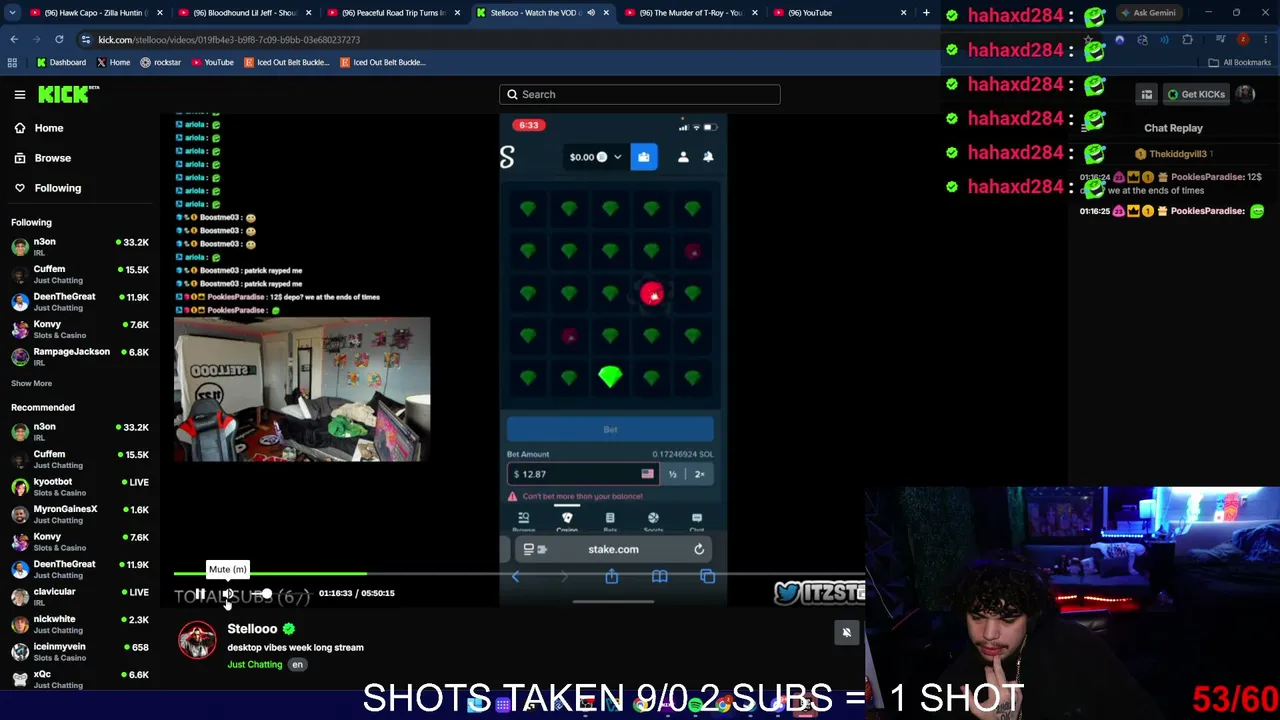Viewport: 1280px width, 720px height.
Task: Mute the Stellooo tab audio indicator
Action: 590,13
